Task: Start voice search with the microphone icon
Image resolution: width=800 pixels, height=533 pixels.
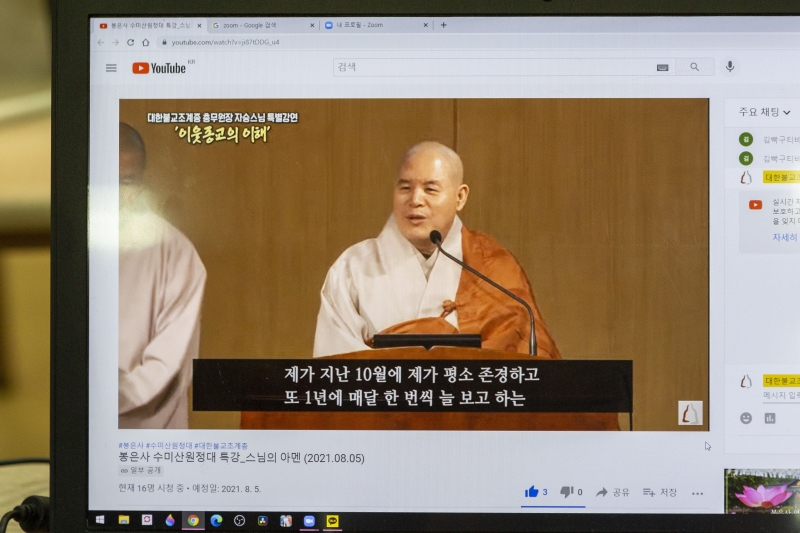Action: pyautogui.click(x=730, y=67)
